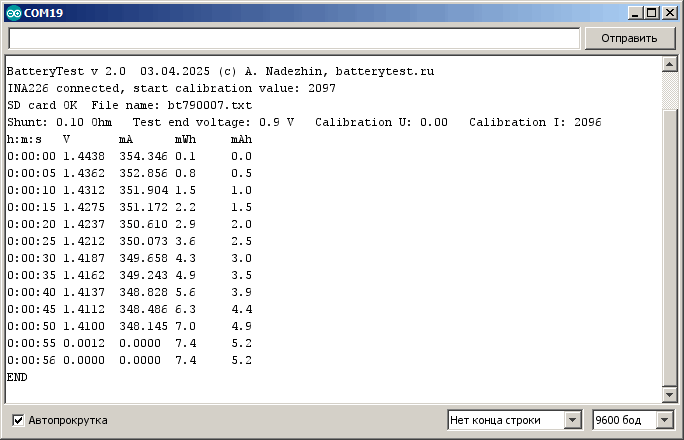The width and height of the screenshot is (684, 440).
Task: Toggle the Автопрокрутка checkbox
Action: tap(18, 420)
